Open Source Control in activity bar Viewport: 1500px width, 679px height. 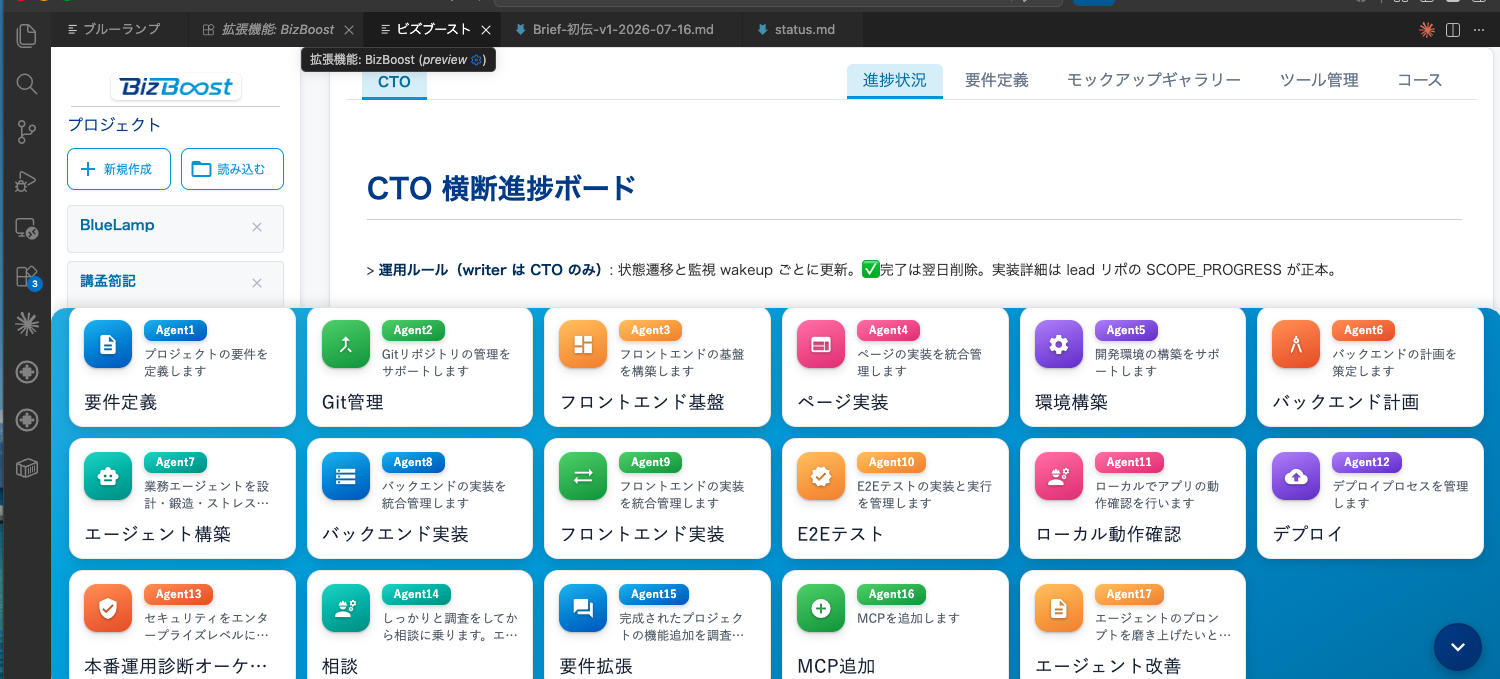point(27,132)
